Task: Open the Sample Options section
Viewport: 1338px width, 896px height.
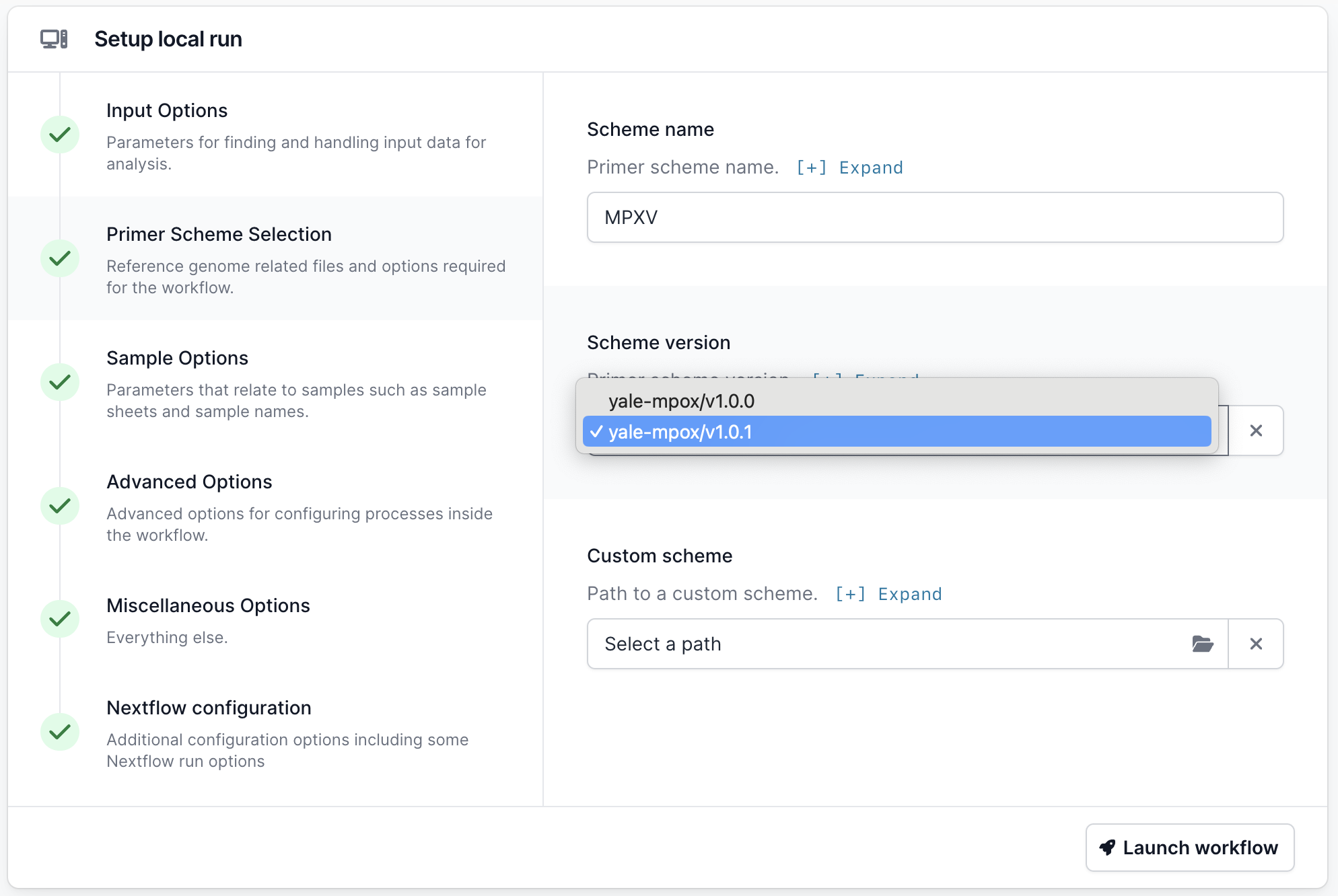Action: coord(177,358)
